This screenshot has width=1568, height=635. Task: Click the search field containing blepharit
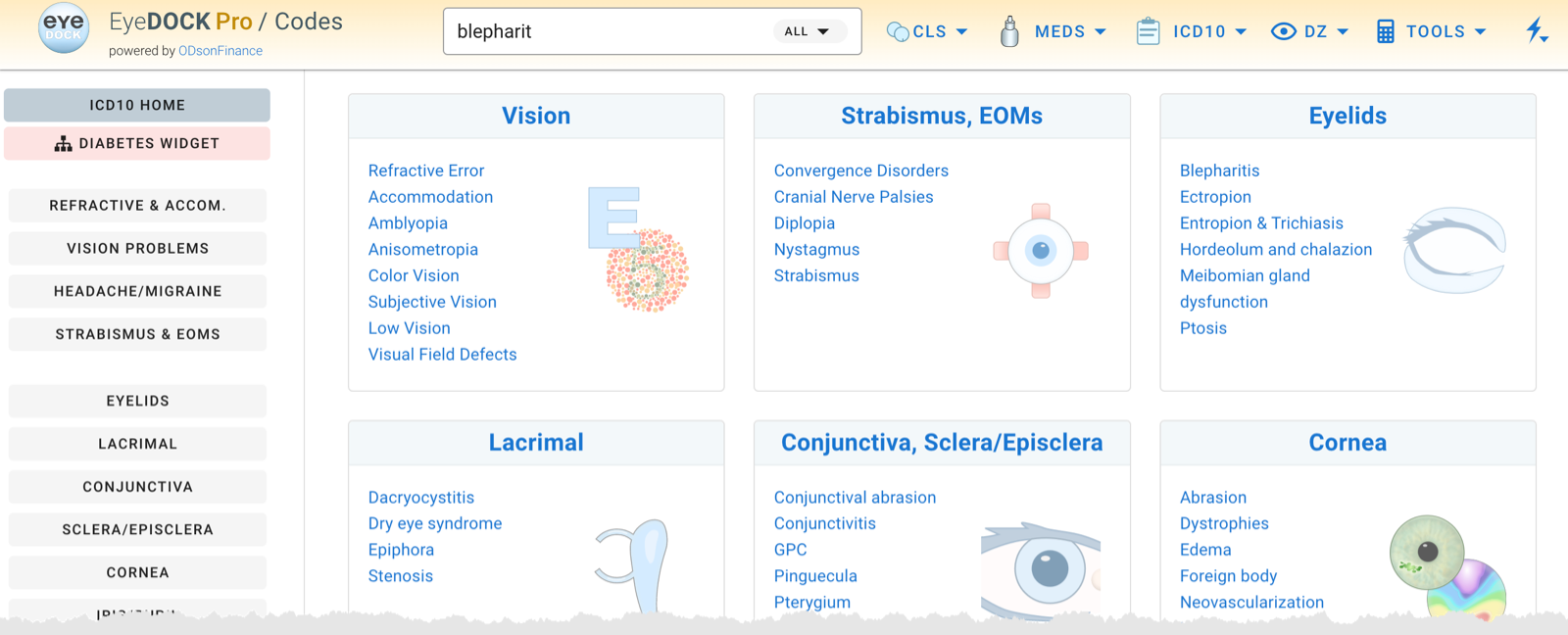coord(608,31)
